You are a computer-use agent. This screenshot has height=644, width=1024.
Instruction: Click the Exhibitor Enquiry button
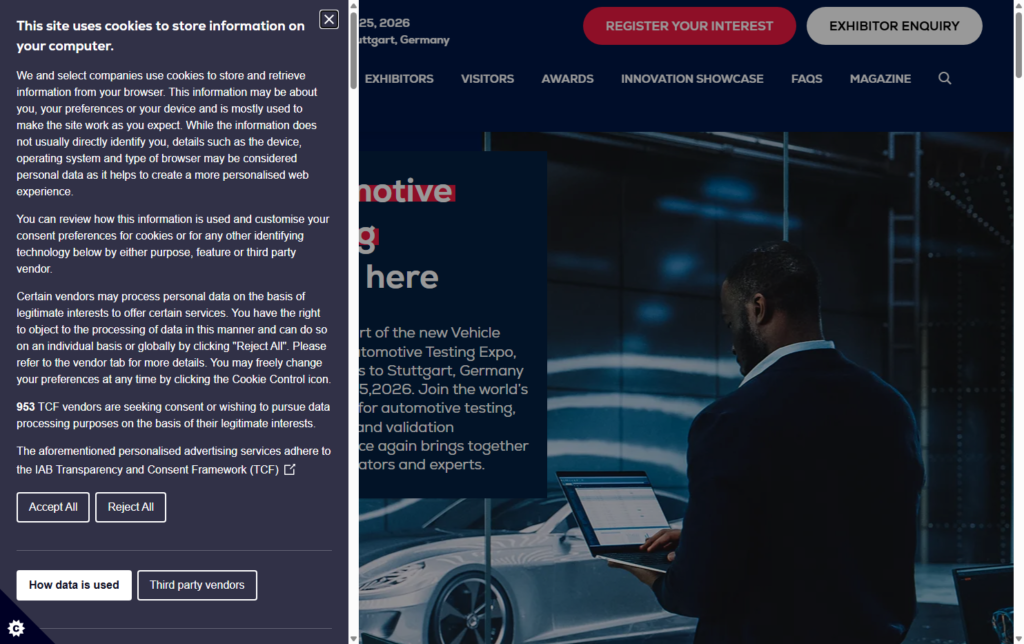894,26
